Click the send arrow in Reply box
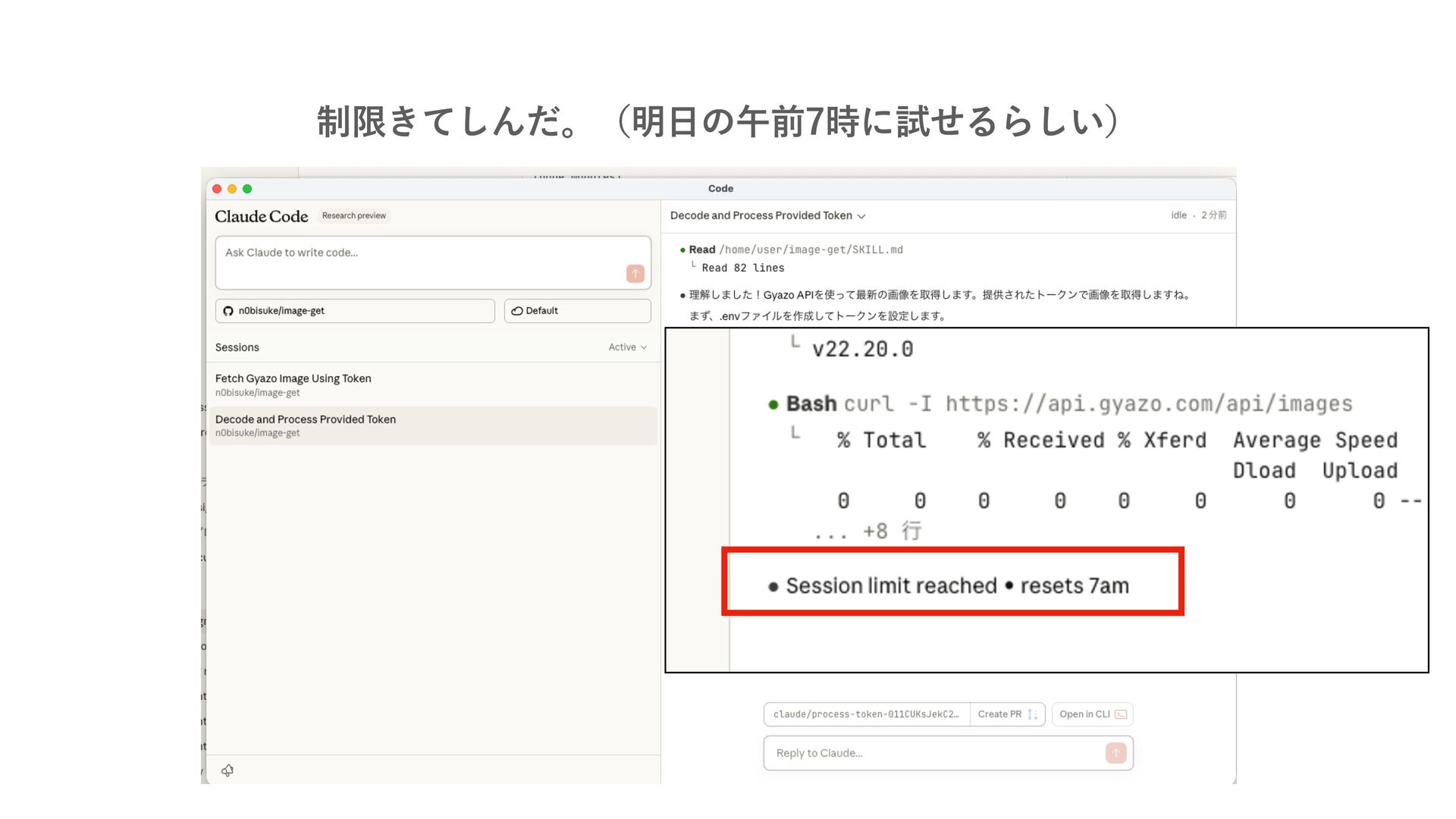1456x819 pixels. point(1116,753)
